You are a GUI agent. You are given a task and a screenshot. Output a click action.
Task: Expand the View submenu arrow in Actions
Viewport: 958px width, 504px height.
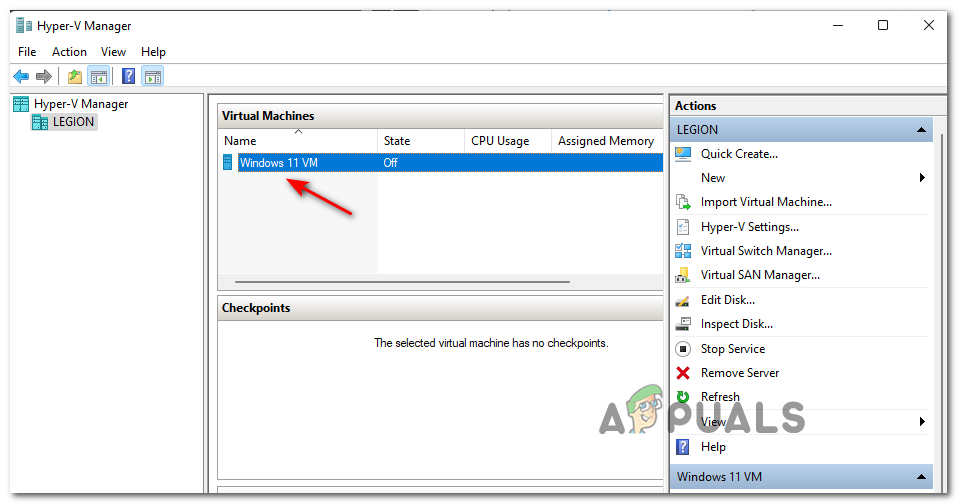pos(922,422)
